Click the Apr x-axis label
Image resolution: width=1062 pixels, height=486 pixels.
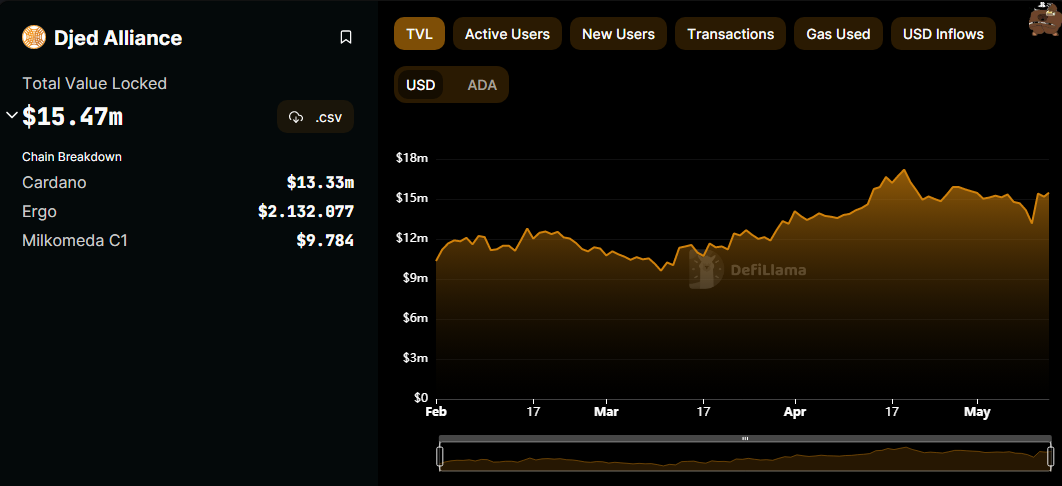coord(794,412)
